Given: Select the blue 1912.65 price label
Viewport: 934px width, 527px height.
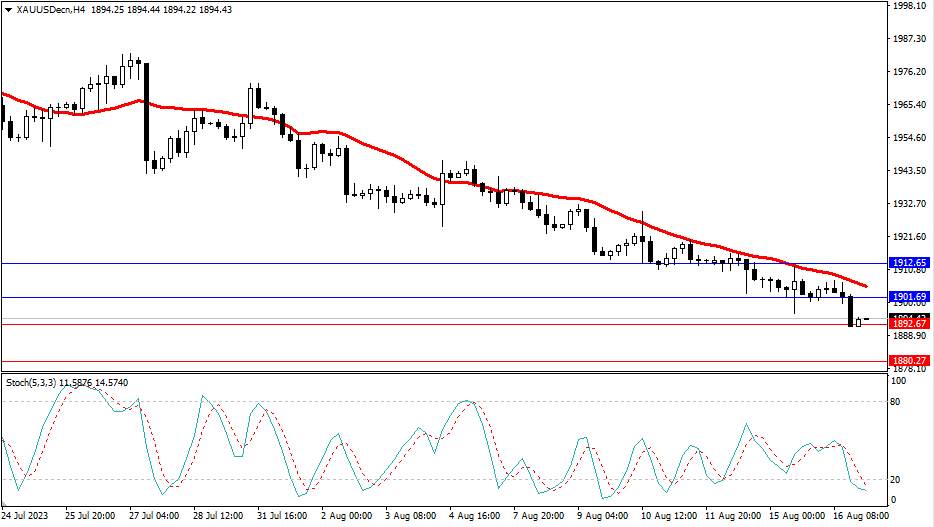Looking at the screenshot, I should (909, 263).
